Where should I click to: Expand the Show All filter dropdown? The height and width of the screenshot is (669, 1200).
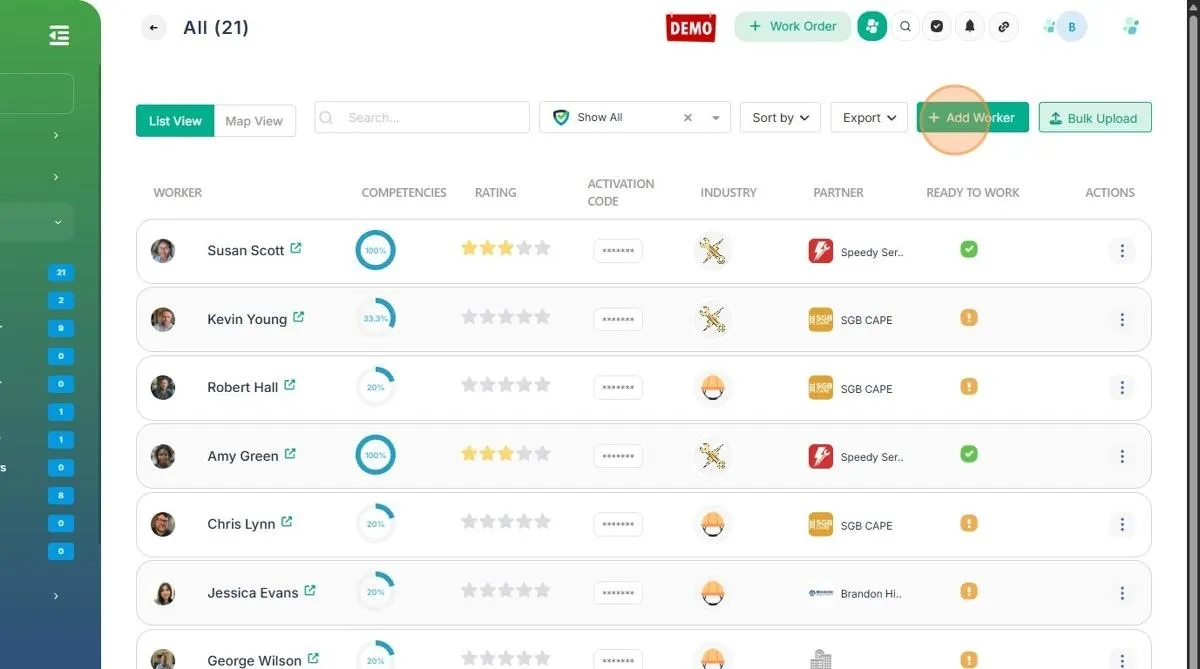point(715,118)
